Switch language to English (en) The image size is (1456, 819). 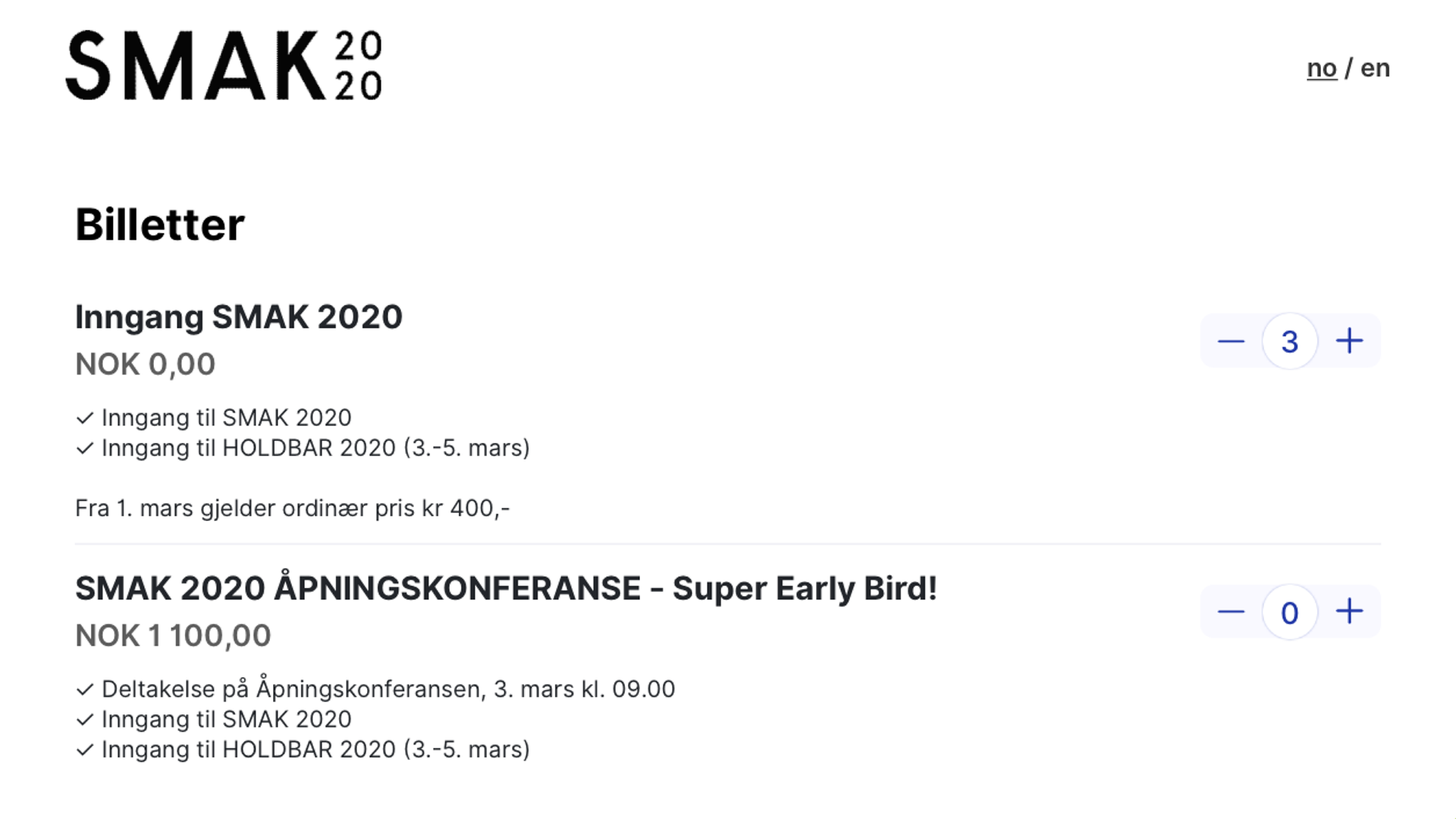point(1375,68)
